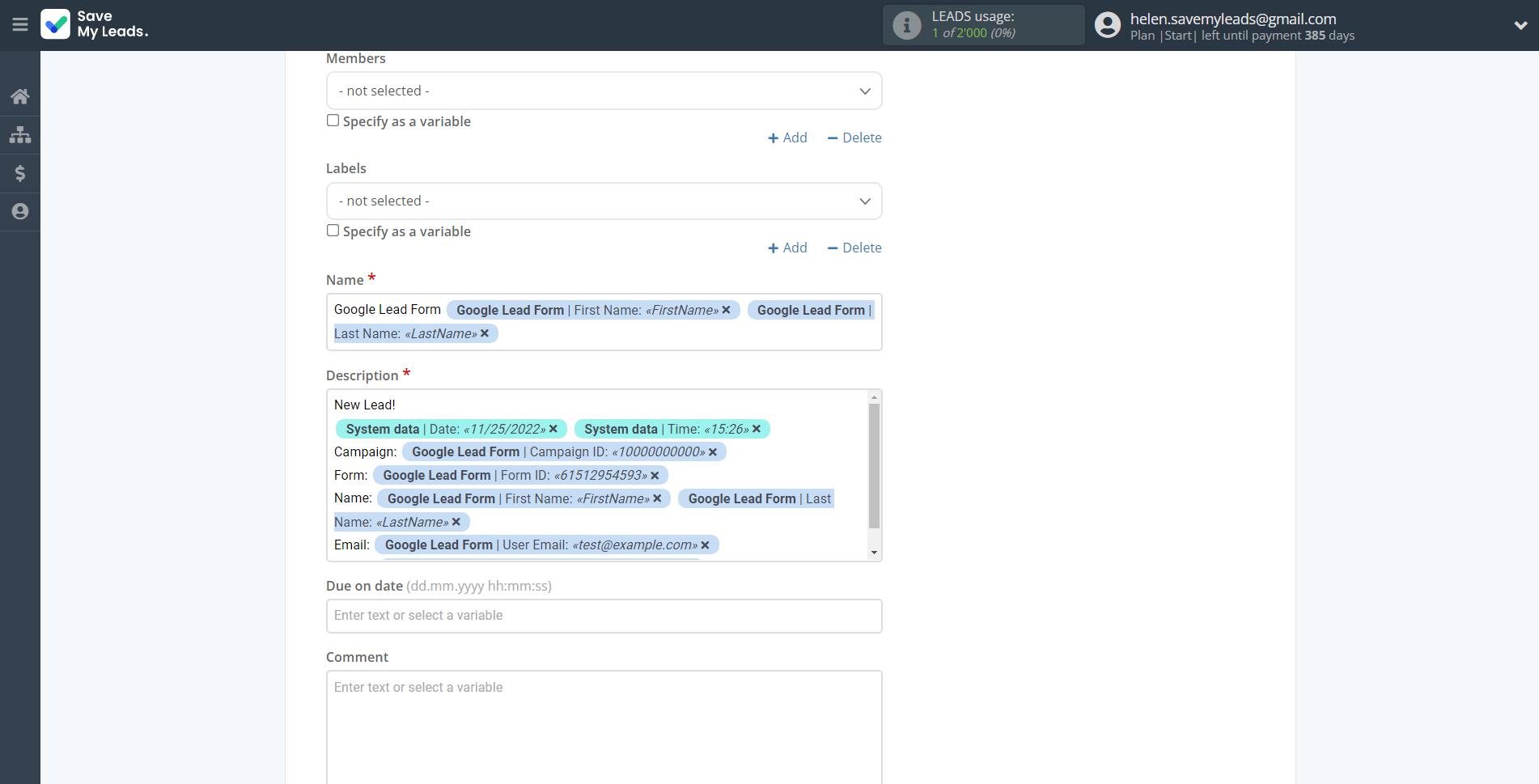This screenshot has width=1539, height=784.
Task: Click the Description scroll up arrow
Action: coord(874,396)
